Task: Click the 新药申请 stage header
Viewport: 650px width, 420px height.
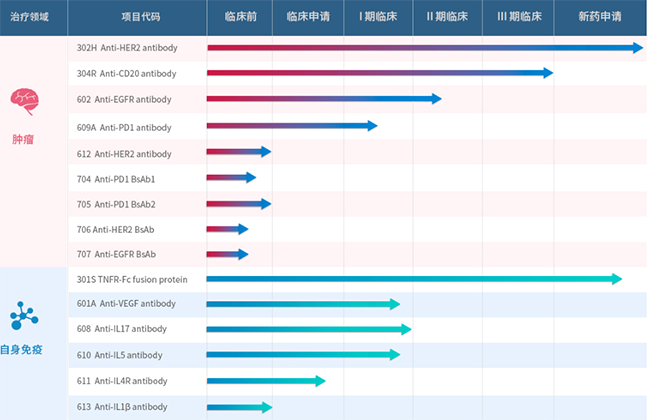Action: pos(600,17)
